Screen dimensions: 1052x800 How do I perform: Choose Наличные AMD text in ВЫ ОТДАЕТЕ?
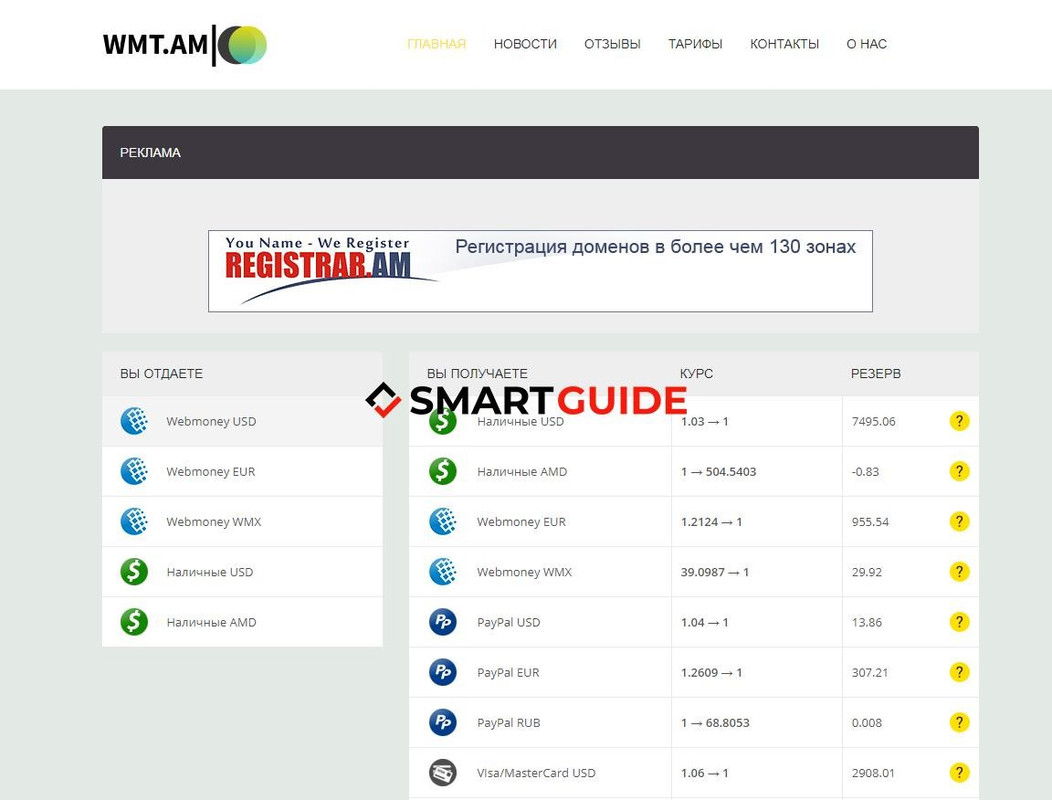pyautogui.click(x=211, y=623)
